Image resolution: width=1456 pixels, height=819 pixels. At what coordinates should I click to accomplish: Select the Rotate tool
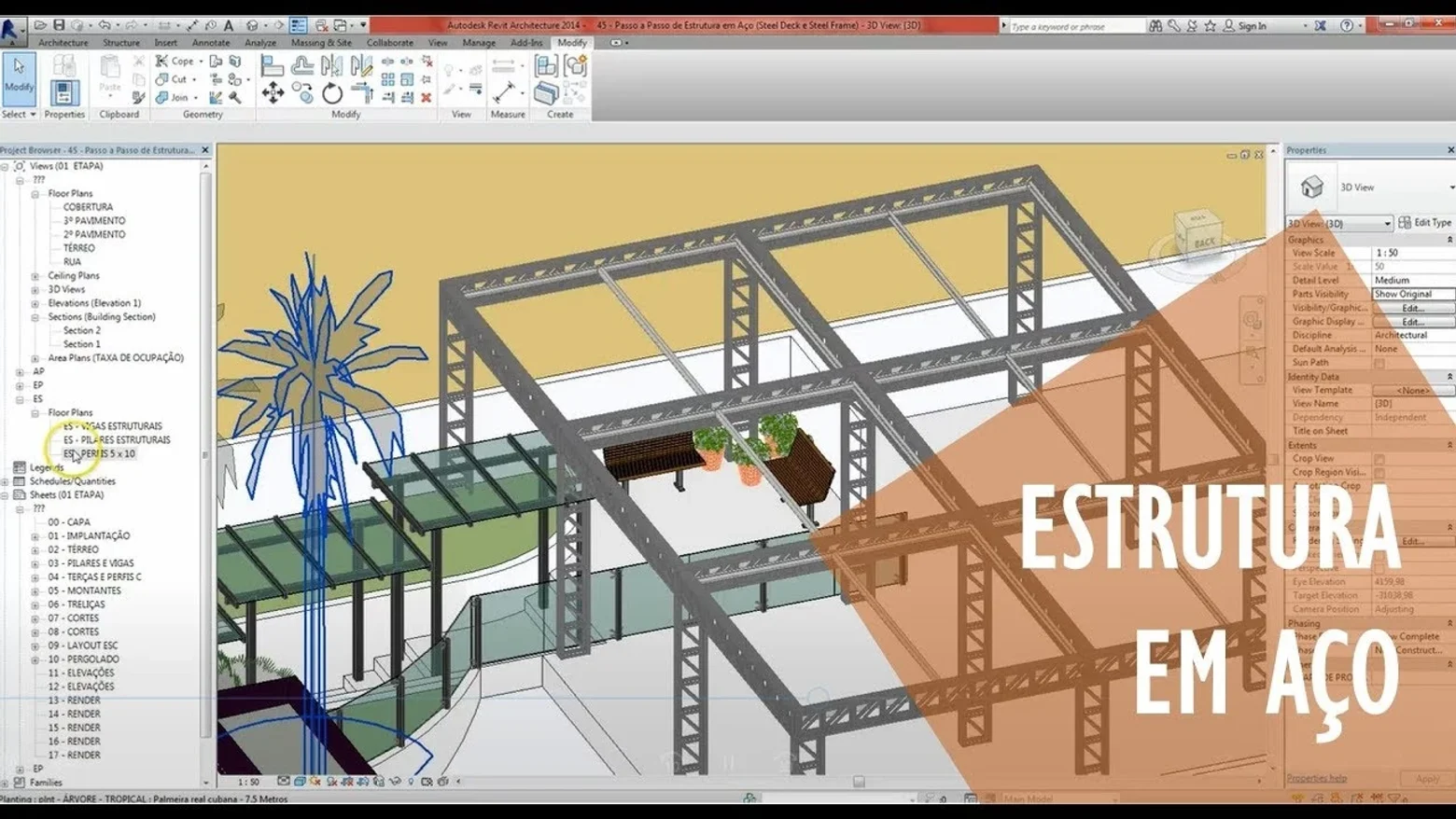point(332,92)
